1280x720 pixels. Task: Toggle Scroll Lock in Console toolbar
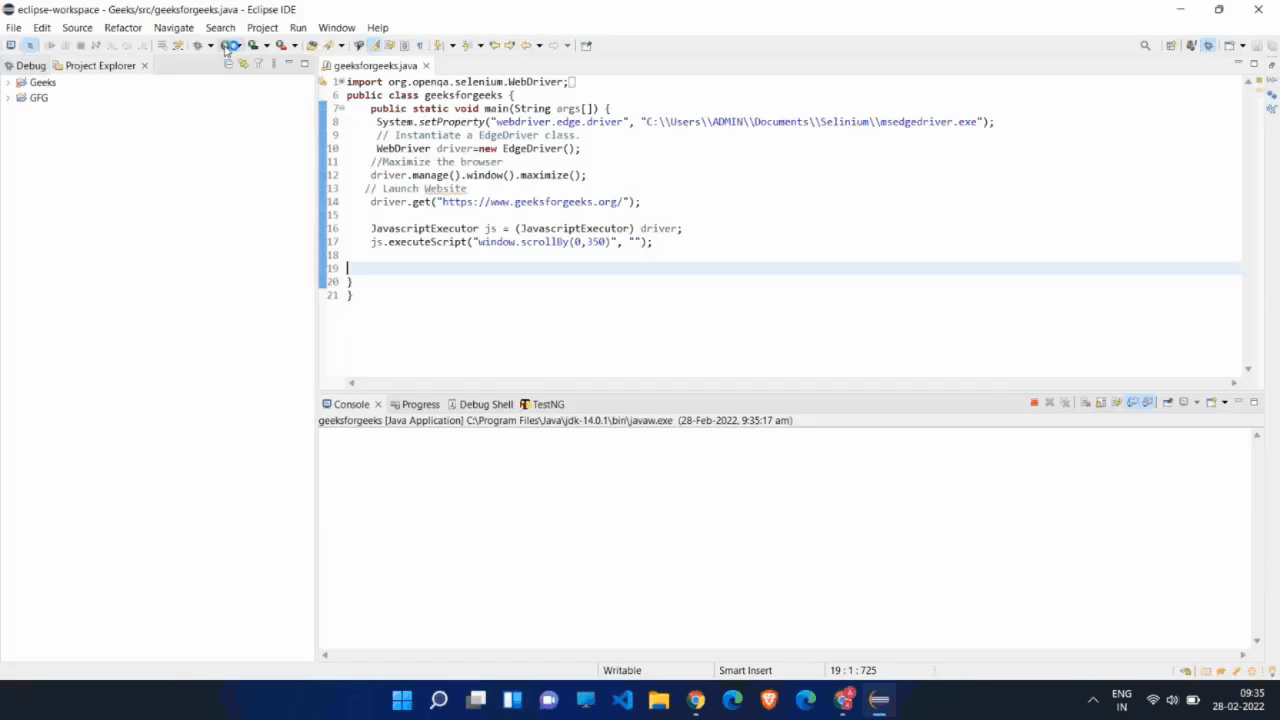1101,402
